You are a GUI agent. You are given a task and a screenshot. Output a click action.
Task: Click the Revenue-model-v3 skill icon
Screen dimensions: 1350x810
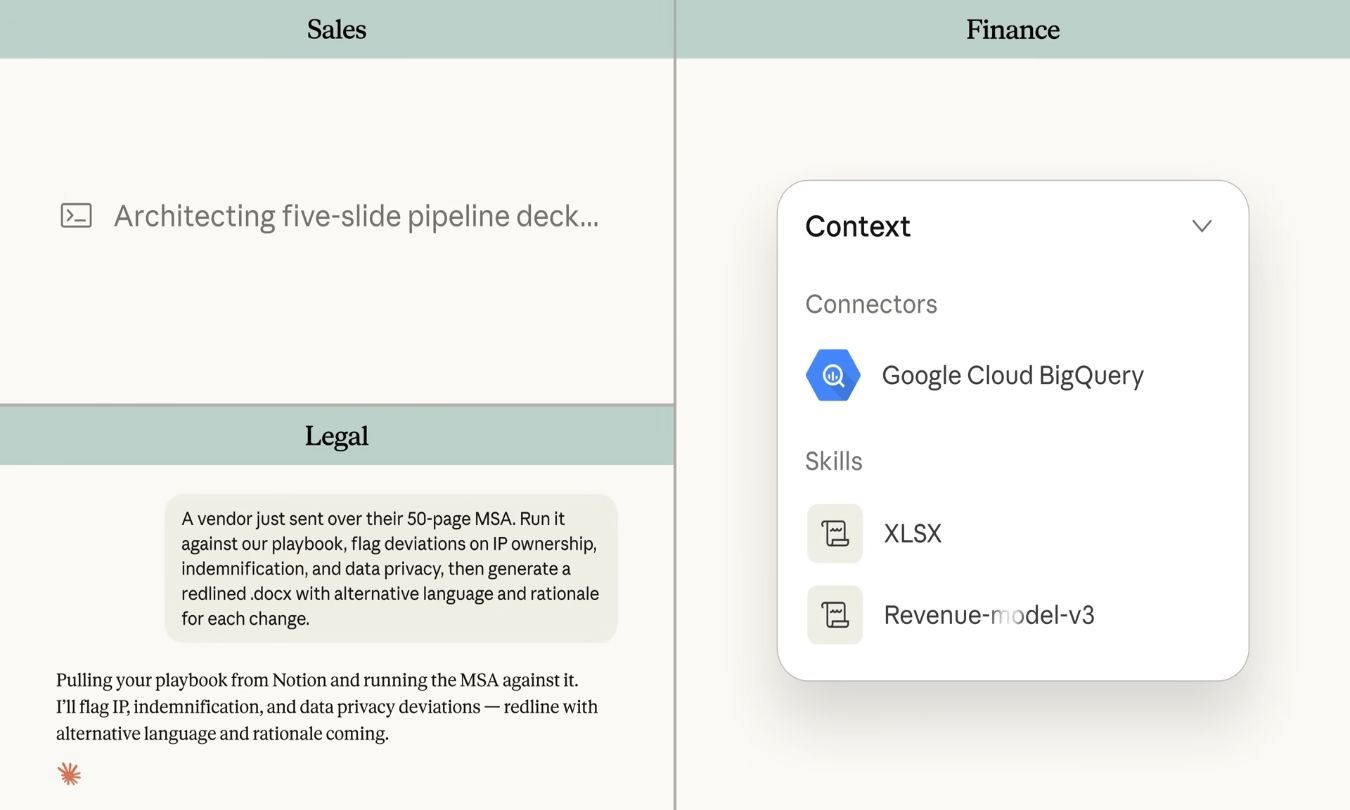(x=835, y=614)
